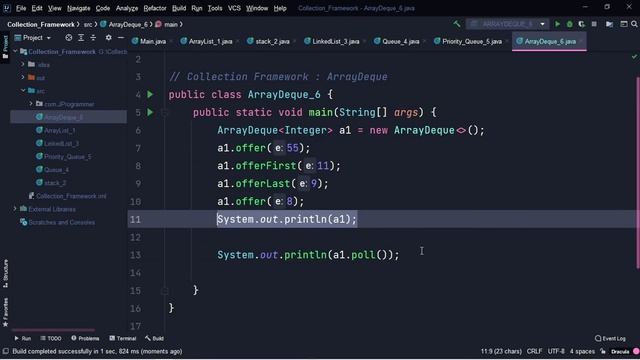Select Queue_4 in the project tree

(x=52, y=169)
